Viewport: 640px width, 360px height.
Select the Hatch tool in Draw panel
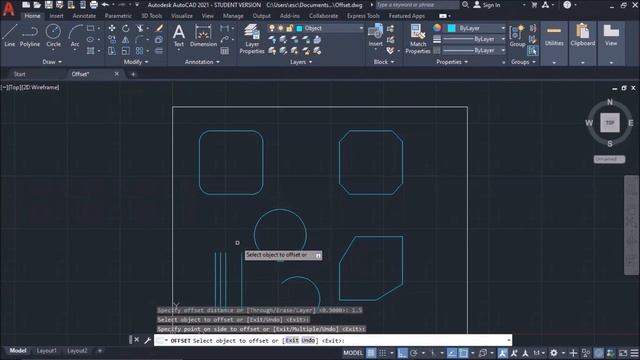[x=91, y=51]
